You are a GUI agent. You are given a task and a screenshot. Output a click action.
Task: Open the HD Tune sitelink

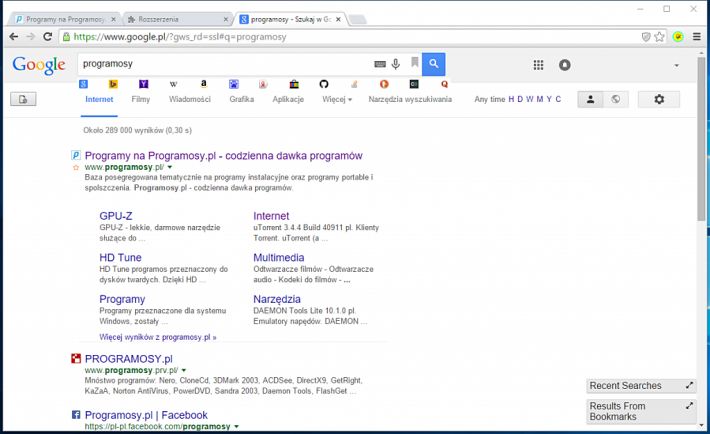coord(120,258)
